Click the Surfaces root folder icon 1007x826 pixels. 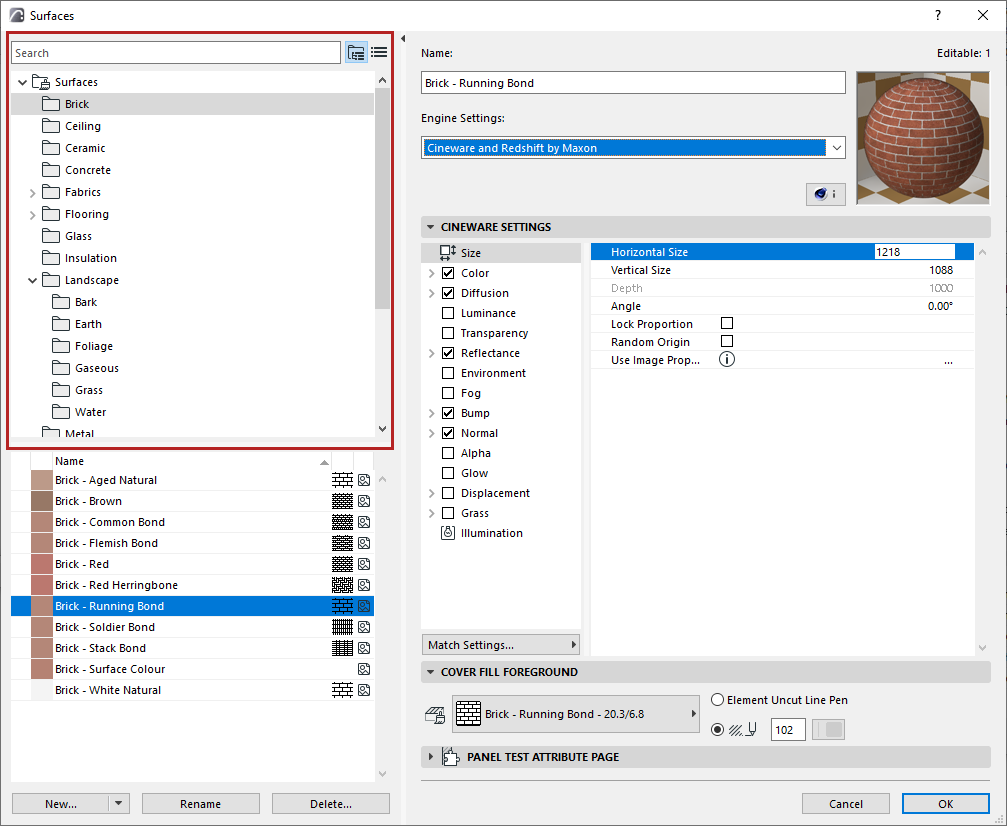coord(41,82)
